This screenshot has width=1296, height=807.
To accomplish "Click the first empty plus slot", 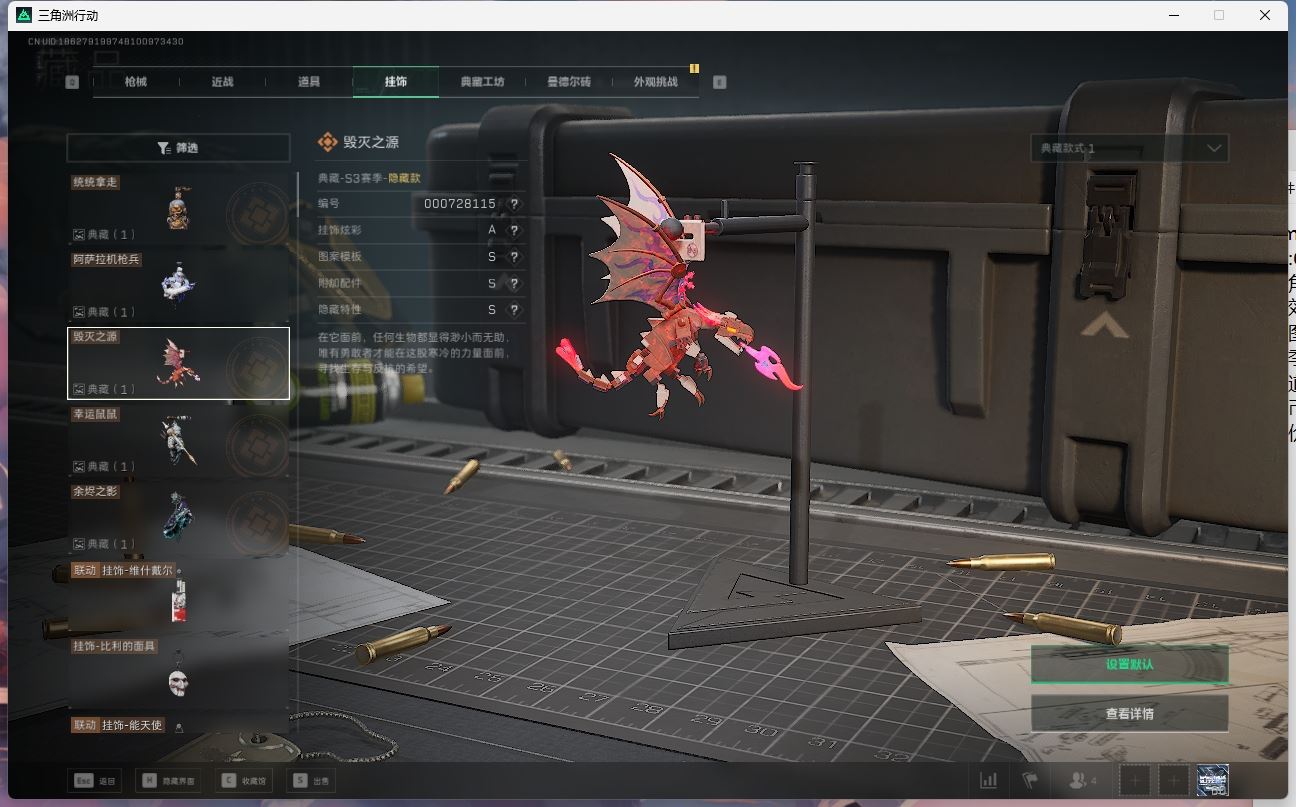I will point(1134,780).
